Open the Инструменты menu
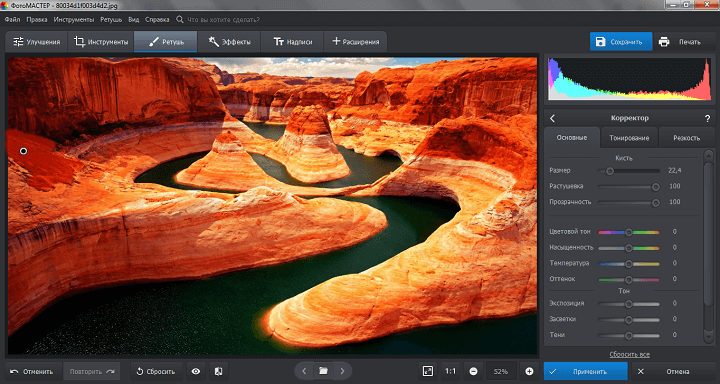The image size is (720, 384). pyautogui.click(x=74, y=20)
